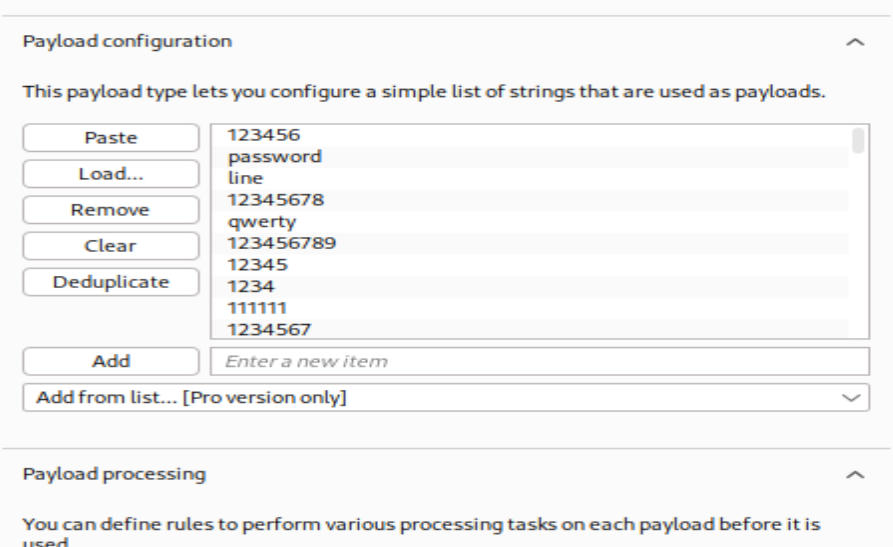Open the Add from list dropdown
This screenshot has width=893, height=547.
pos(445,397)
